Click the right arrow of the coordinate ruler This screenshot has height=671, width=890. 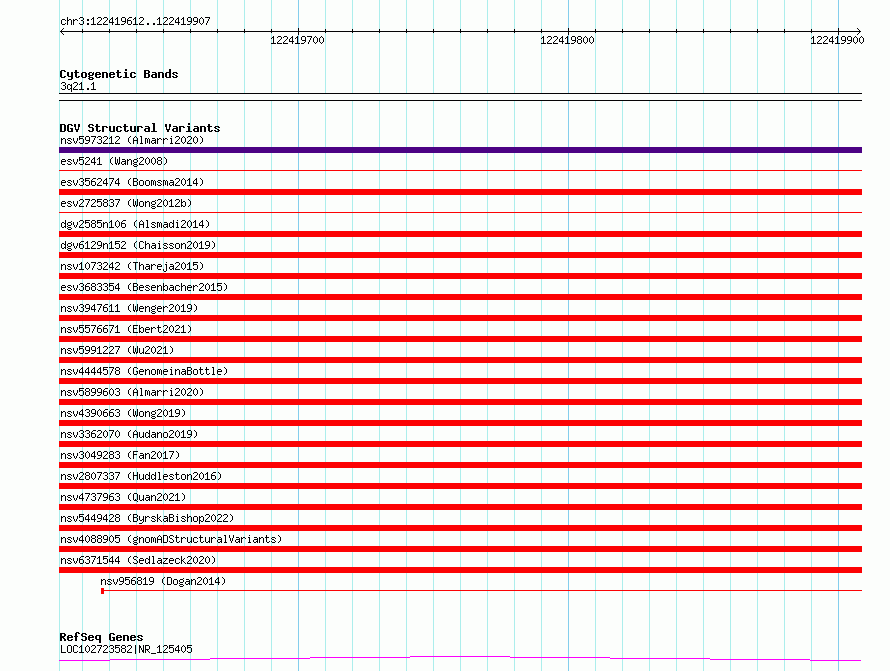click(858, 31)
